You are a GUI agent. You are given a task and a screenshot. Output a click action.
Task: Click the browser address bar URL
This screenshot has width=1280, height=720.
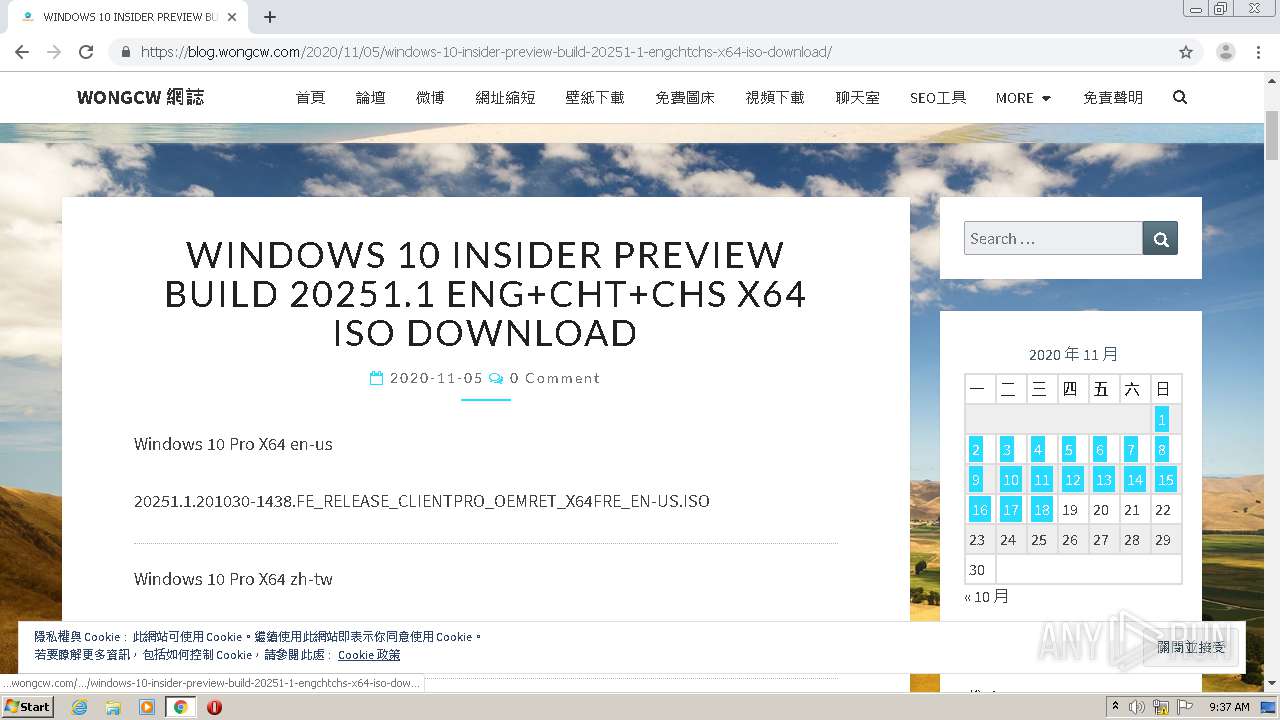[486, 52]
